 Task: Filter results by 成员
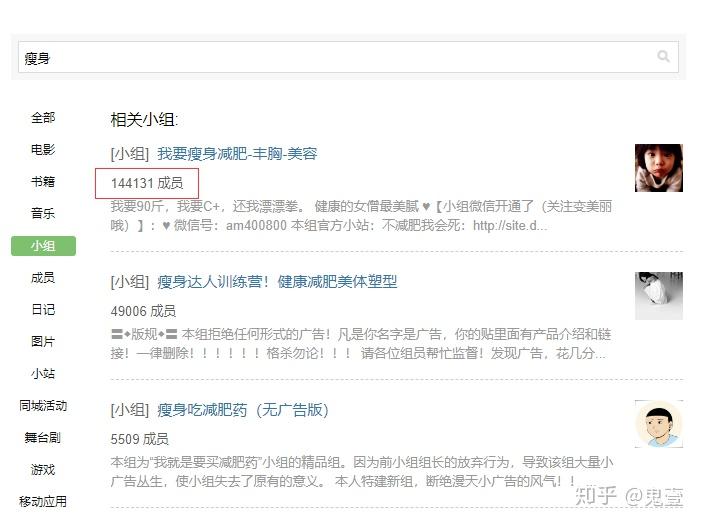[x=43, y=278]
